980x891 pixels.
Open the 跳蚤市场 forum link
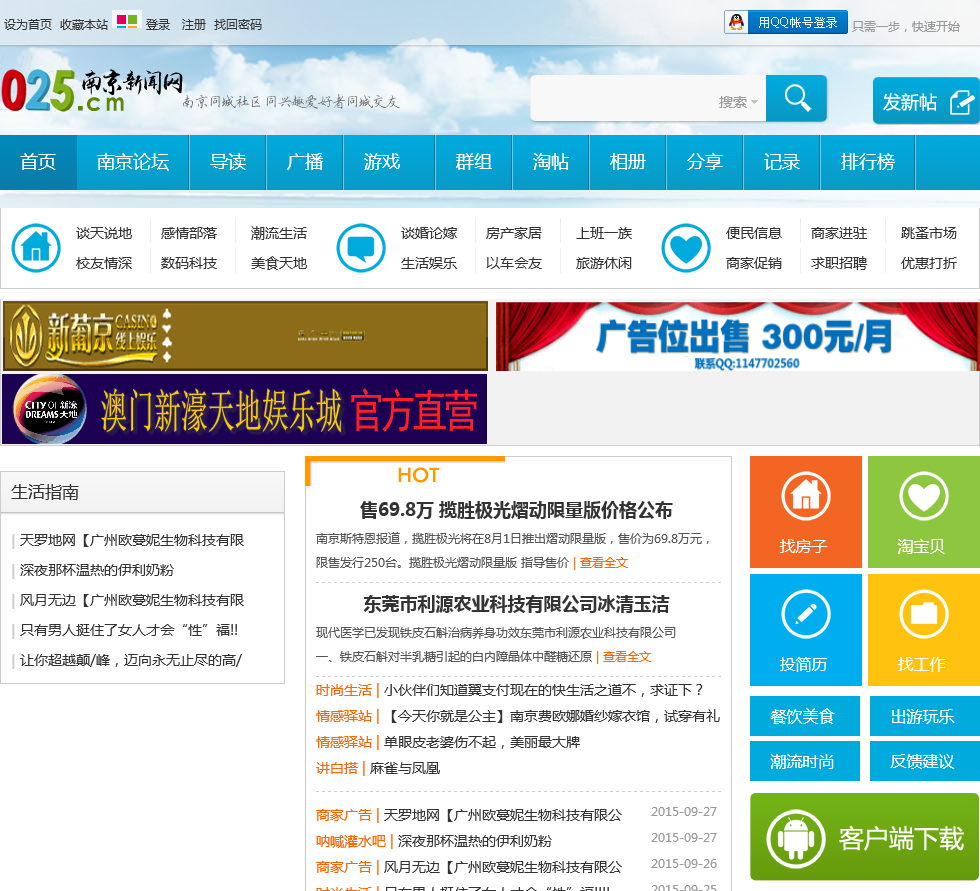[x=929, y=233]
